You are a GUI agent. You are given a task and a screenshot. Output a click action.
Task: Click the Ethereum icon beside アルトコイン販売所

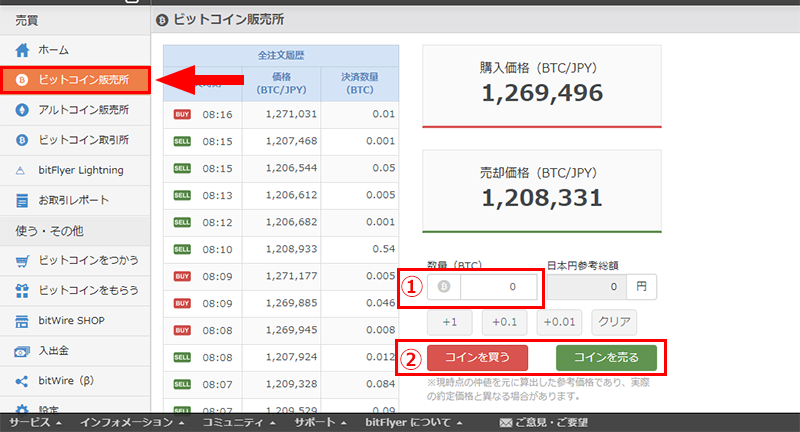pyautogui.click(x=21, y=110)
